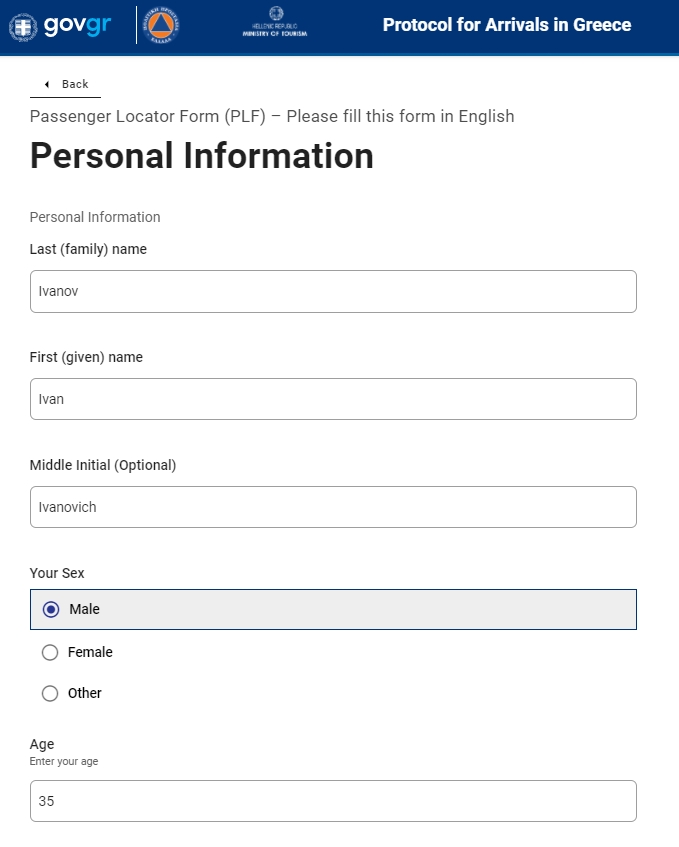Click the Ministry of Tourism logo

[x=274, y=25]
